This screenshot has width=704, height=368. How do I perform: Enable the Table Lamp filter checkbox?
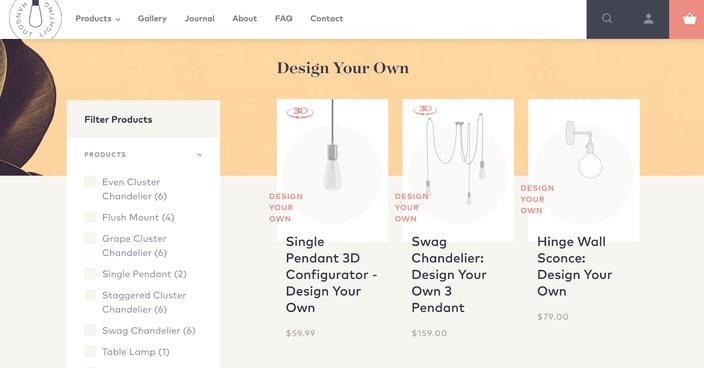(x=90, y=351)
